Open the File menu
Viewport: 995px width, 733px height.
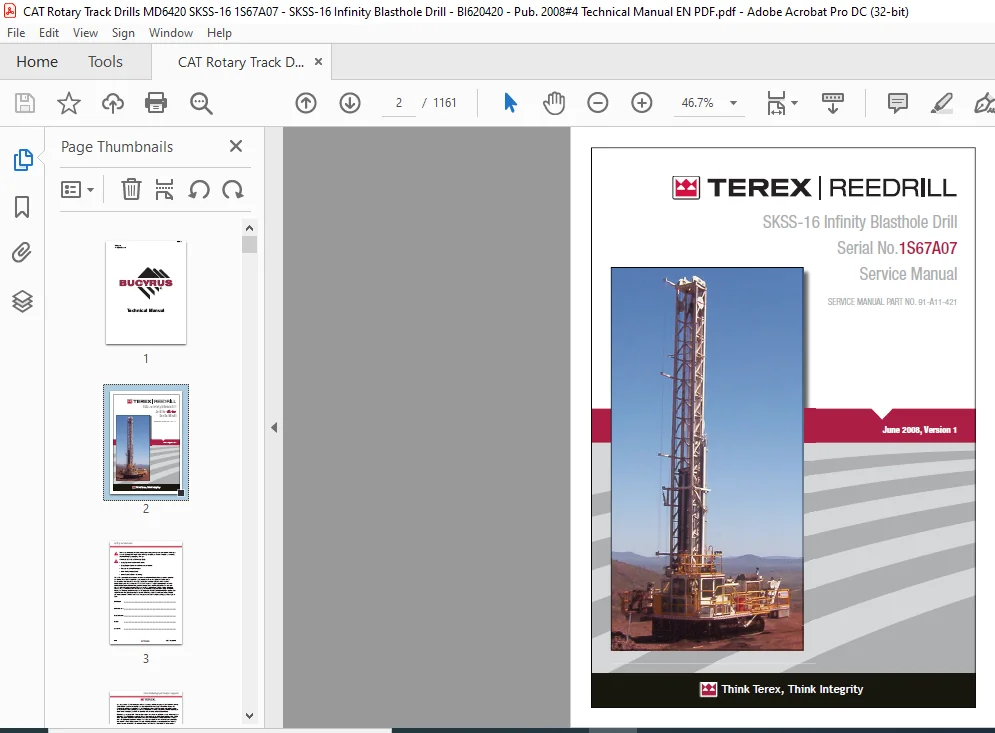16,33
